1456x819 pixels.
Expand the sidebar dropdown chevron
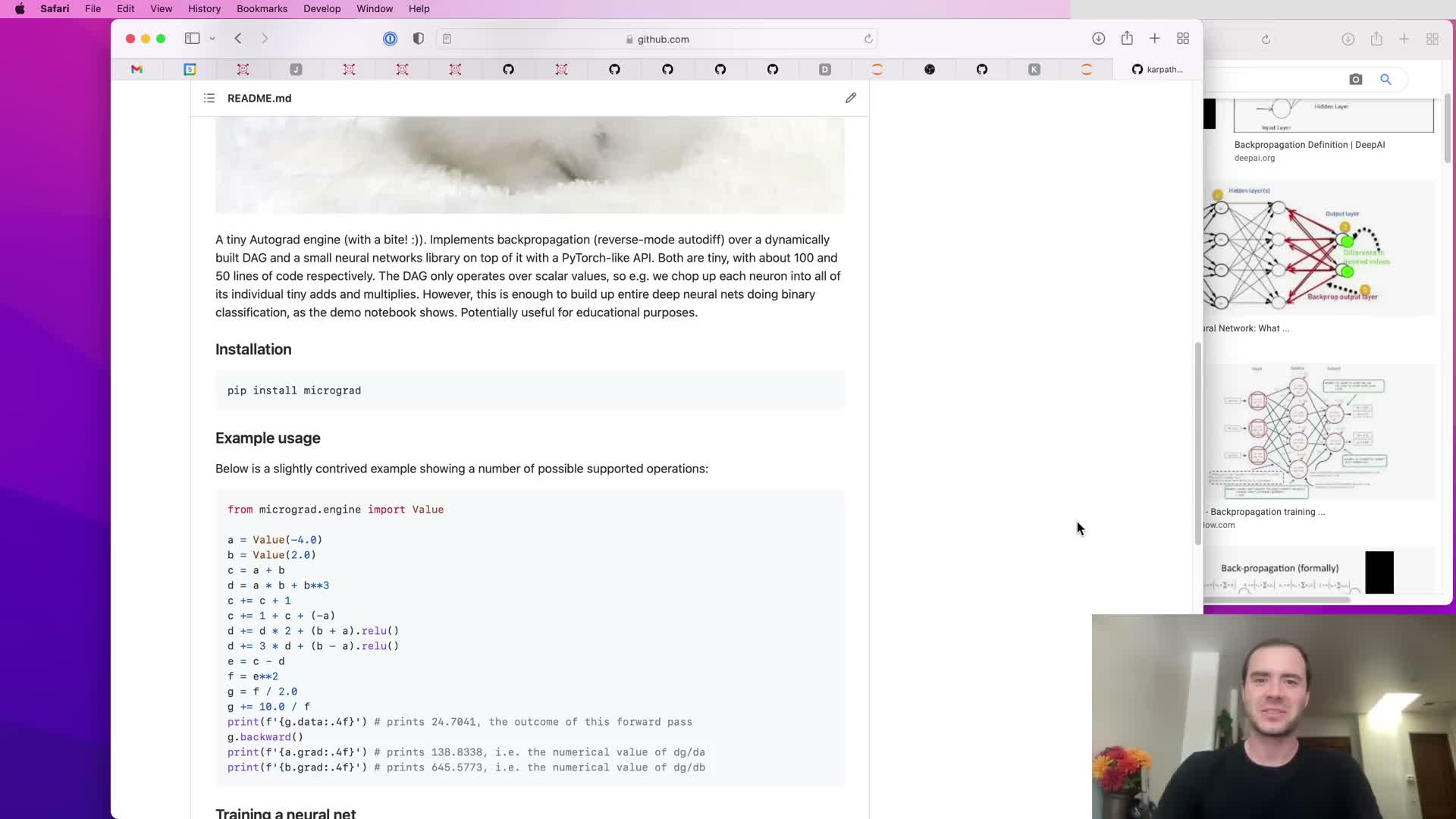[x=212, y=39]
